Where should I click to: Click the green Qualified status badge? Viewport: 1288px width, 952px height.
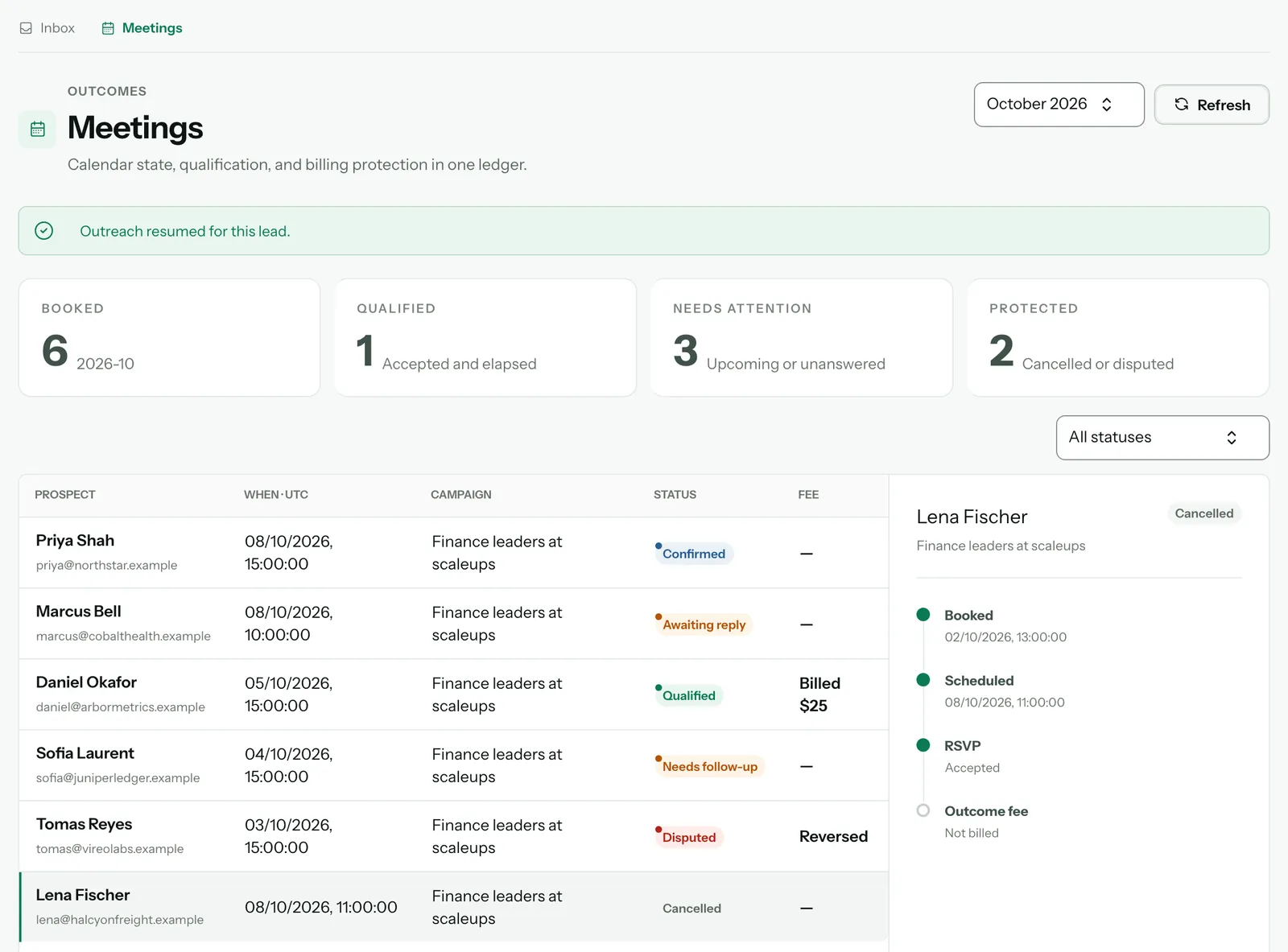tap(688, 695)
